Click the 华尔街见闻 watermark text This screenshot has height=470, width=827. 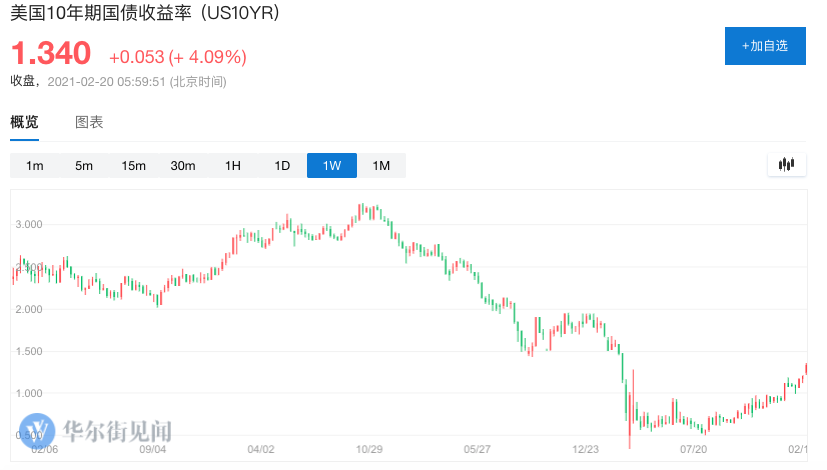(117, 432)
